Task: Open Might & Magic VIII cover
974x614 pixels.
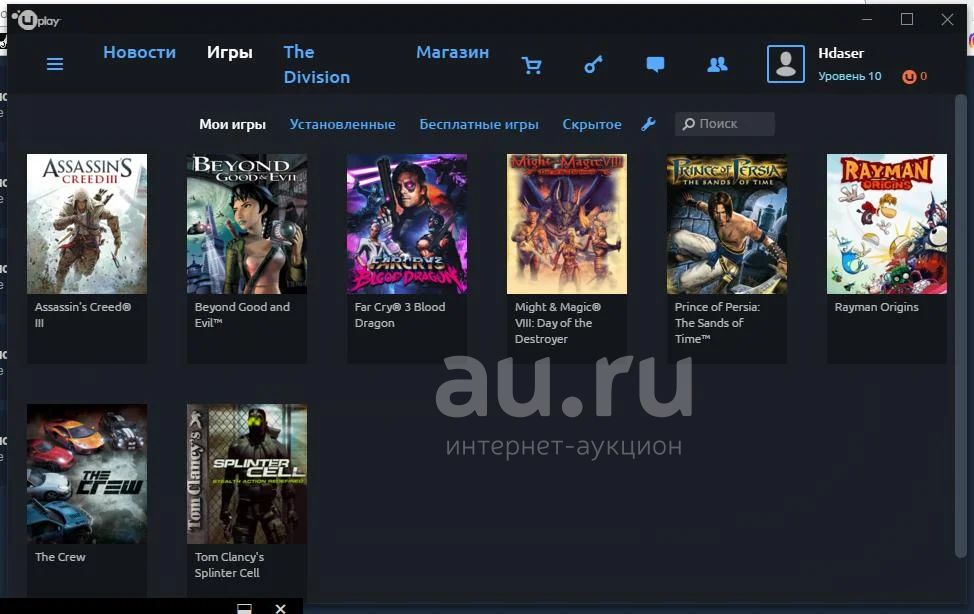Action: pyautogui.click(x=567, y=224)
